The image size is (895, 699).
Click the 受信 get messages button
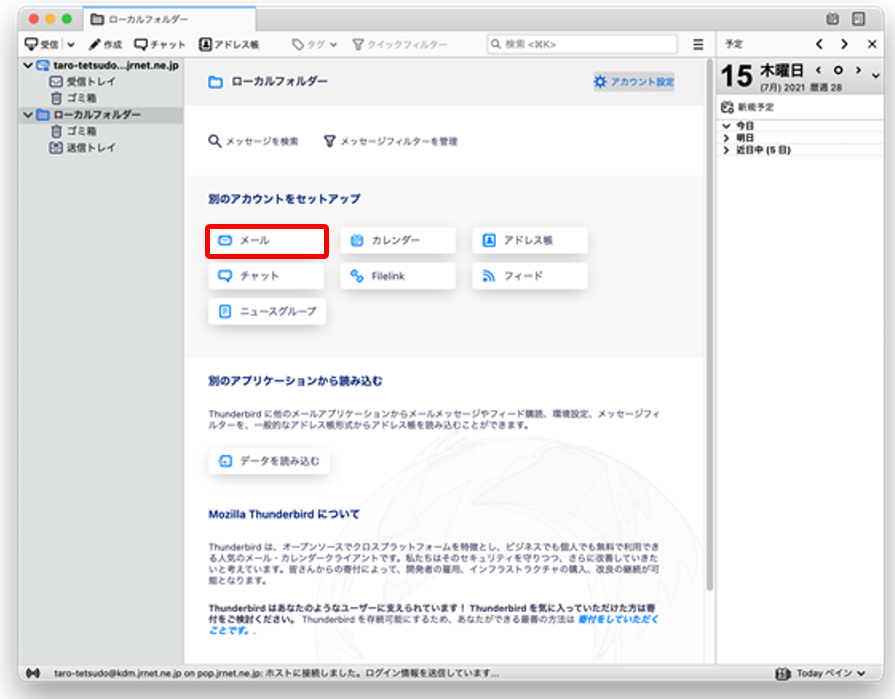(42, 44)
